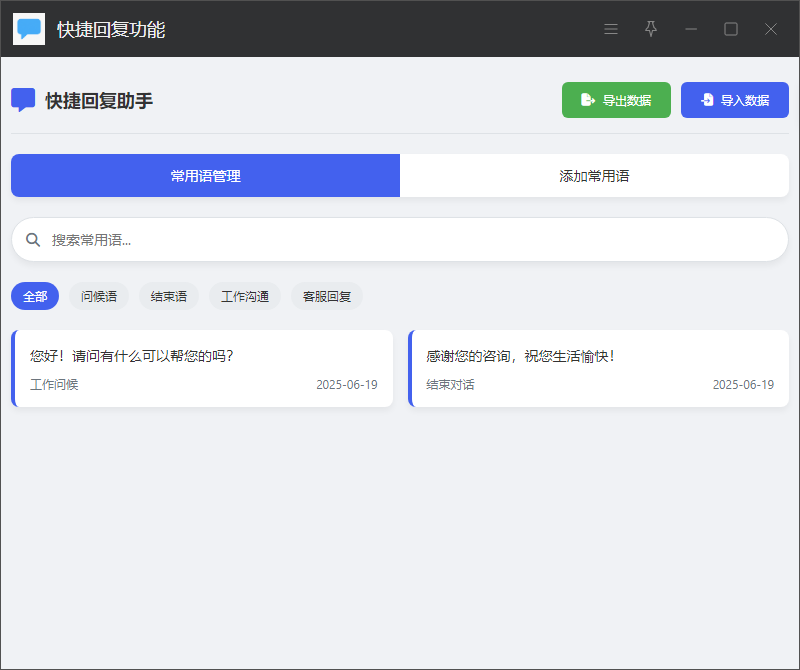Click the 快捷回复助手 heading
The height and width of the screenshot is (670, 800).
click(x=99, y=101)
